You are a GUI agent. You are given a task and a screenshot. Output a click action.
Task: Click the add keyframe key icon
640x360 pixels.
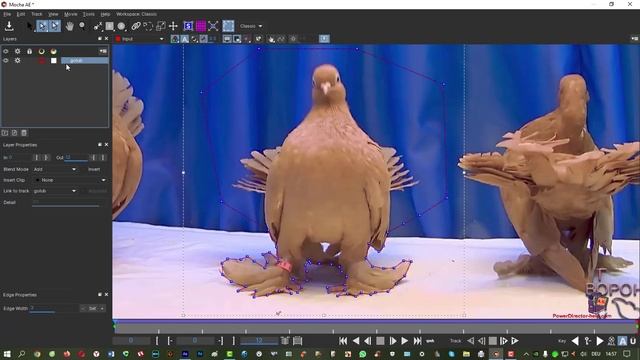click(587, 341)
